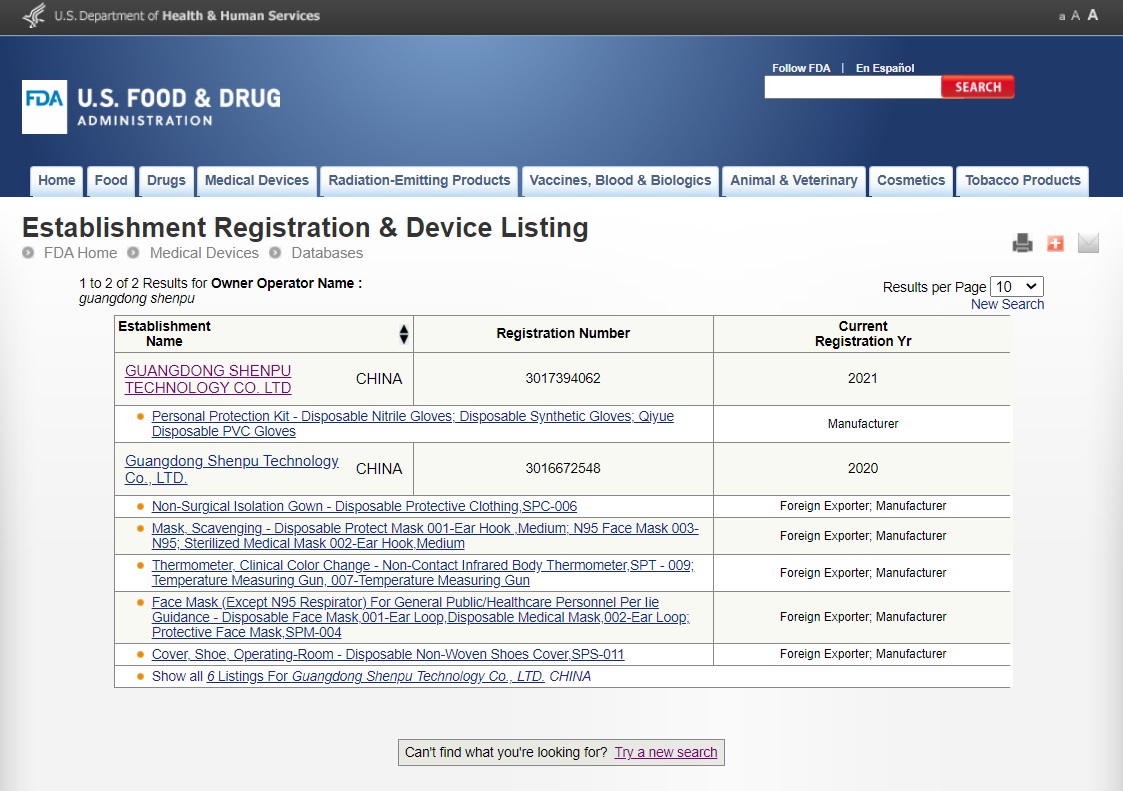Click the email envelope icon
This screenshot has width=1123, height=791.
[1088, 244]
